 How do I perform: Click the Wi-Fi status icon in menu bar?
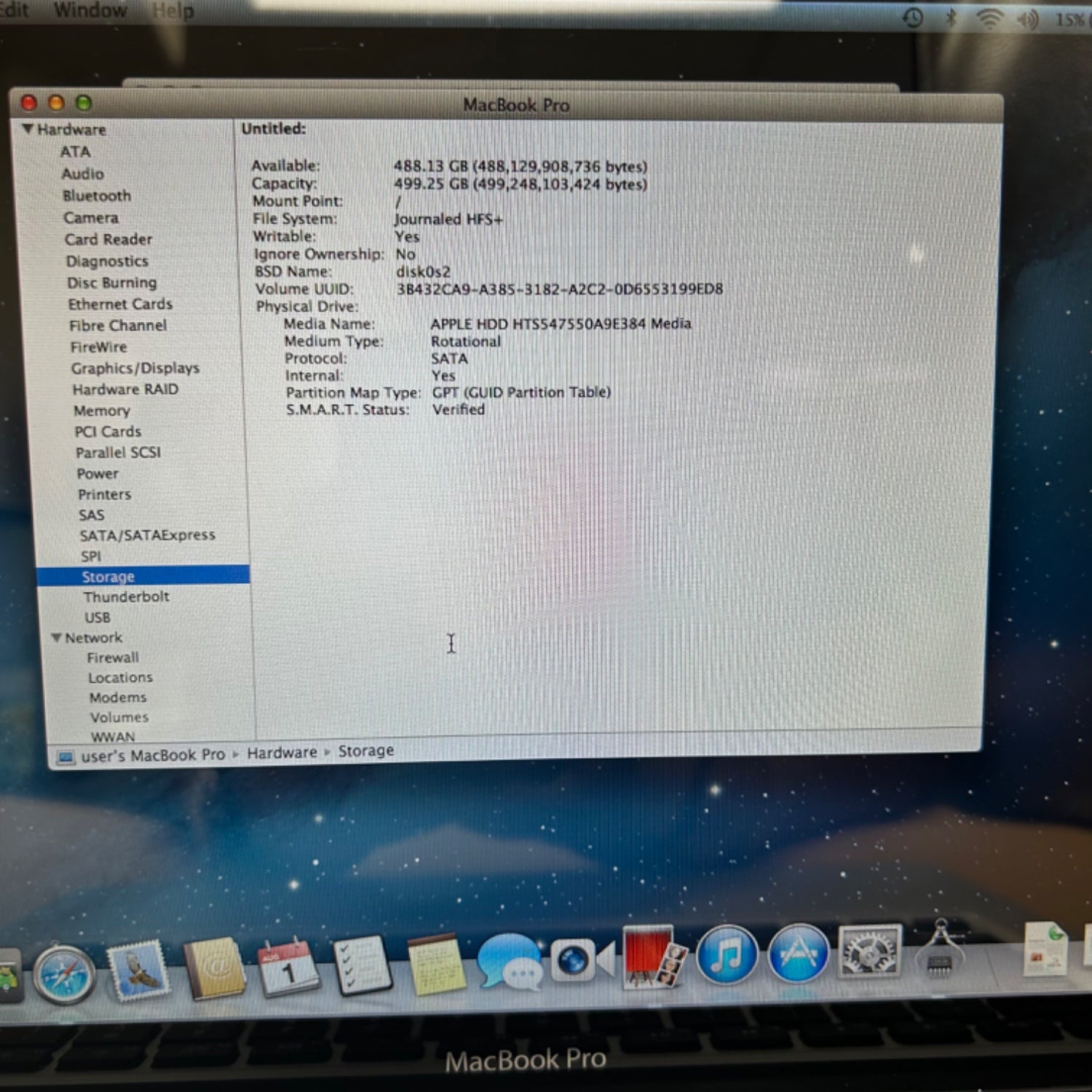click(x=989, y=18)
